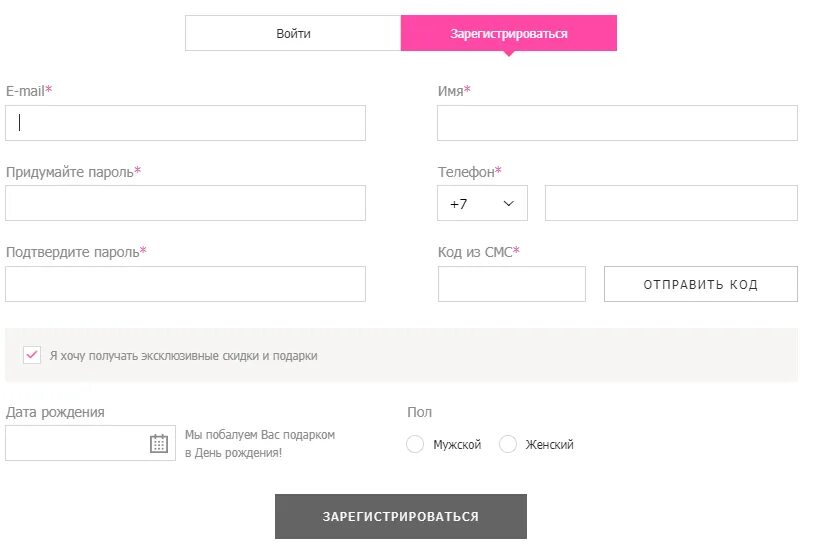
Task: Focus the E-mail input field
Action: pyautogui.click(x=185, y=123)
